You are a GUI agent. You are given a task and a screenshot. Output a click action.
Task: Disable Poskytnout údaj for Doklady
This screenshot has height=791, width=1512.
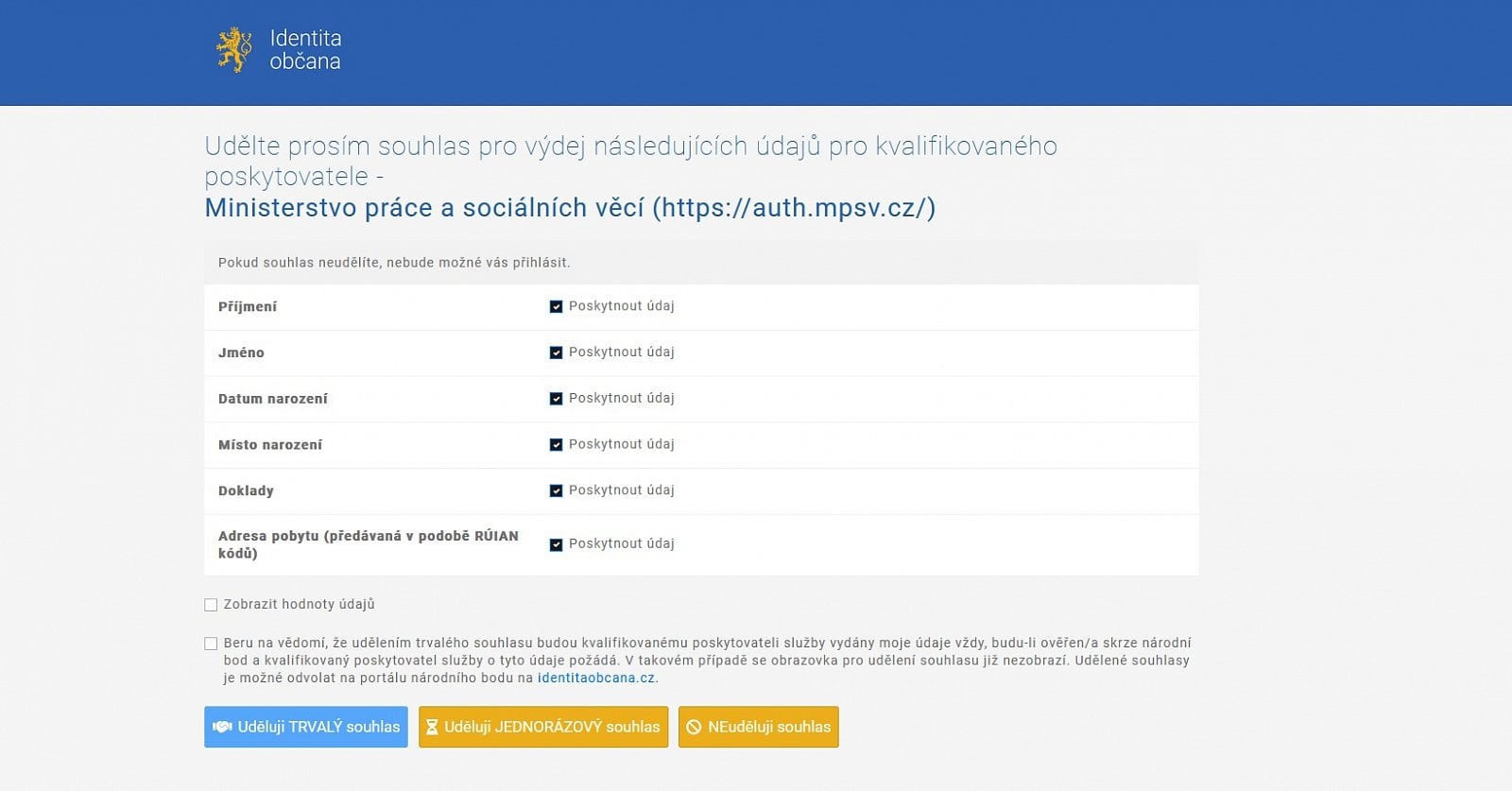click(556, 490)
